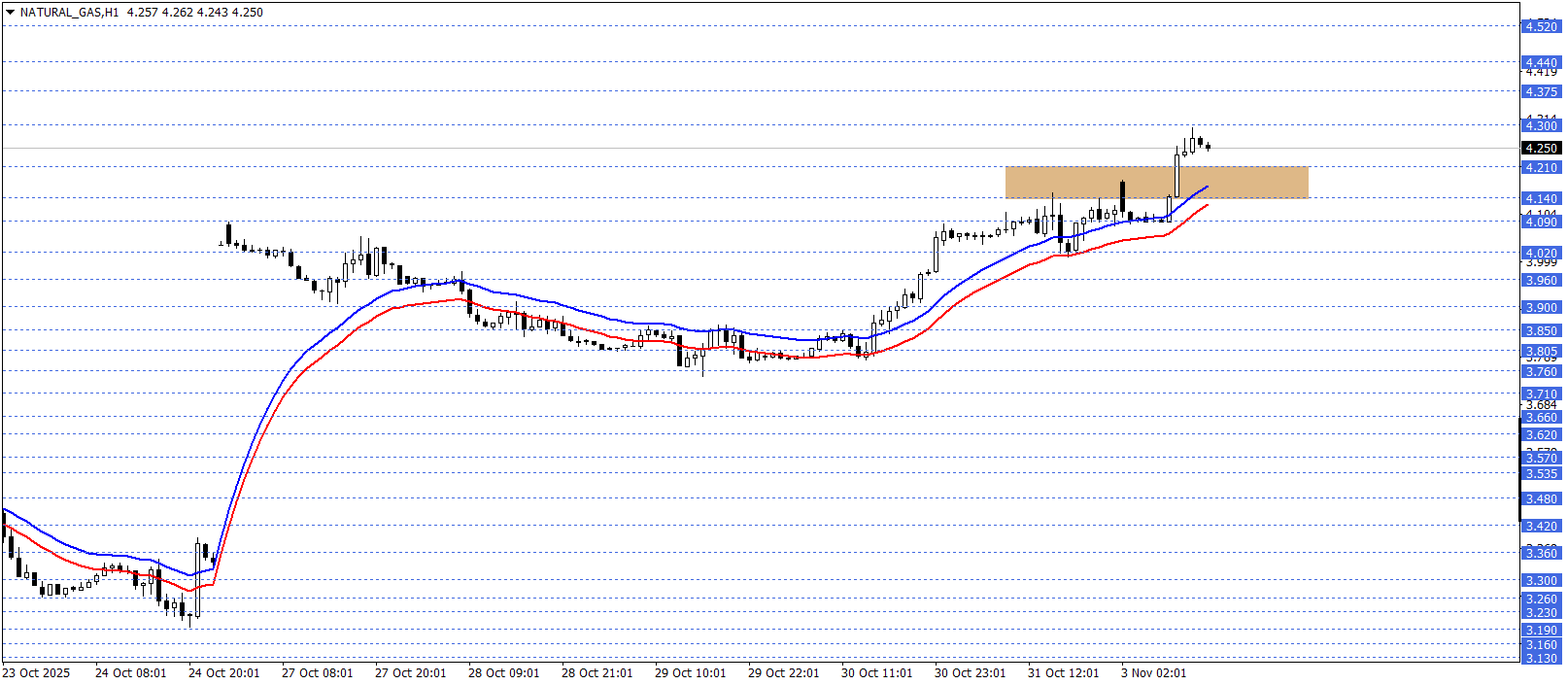
Task: Click the 4.020 price level label
Action: coord(1540,253)
